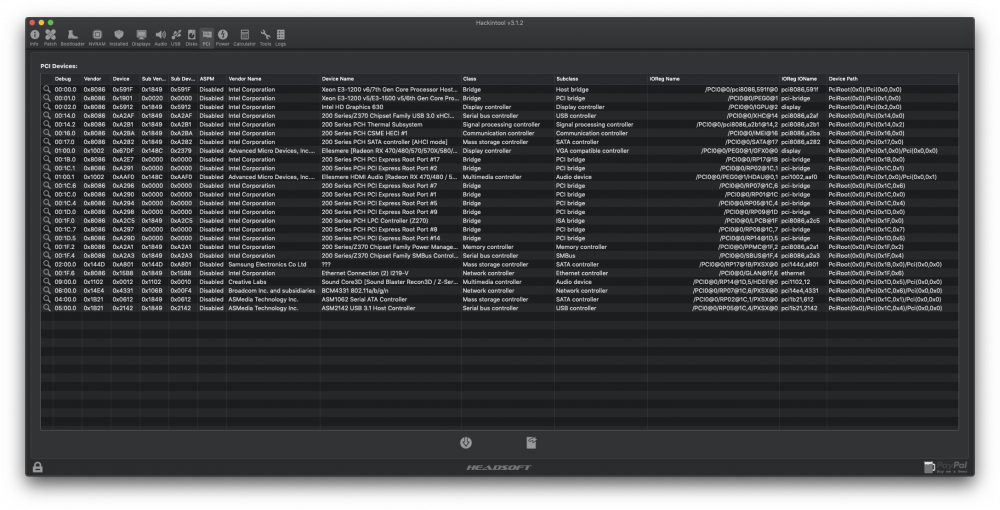Click magnifier icon for Intel HD Graphics 630

[47, 107]
